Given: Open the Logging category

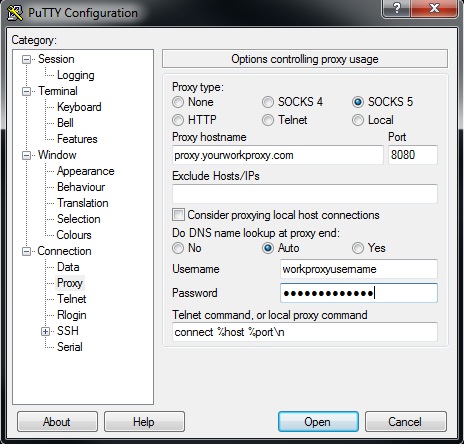Looking at the screenshot, I should pyautogui.click(x=76, y=75).
